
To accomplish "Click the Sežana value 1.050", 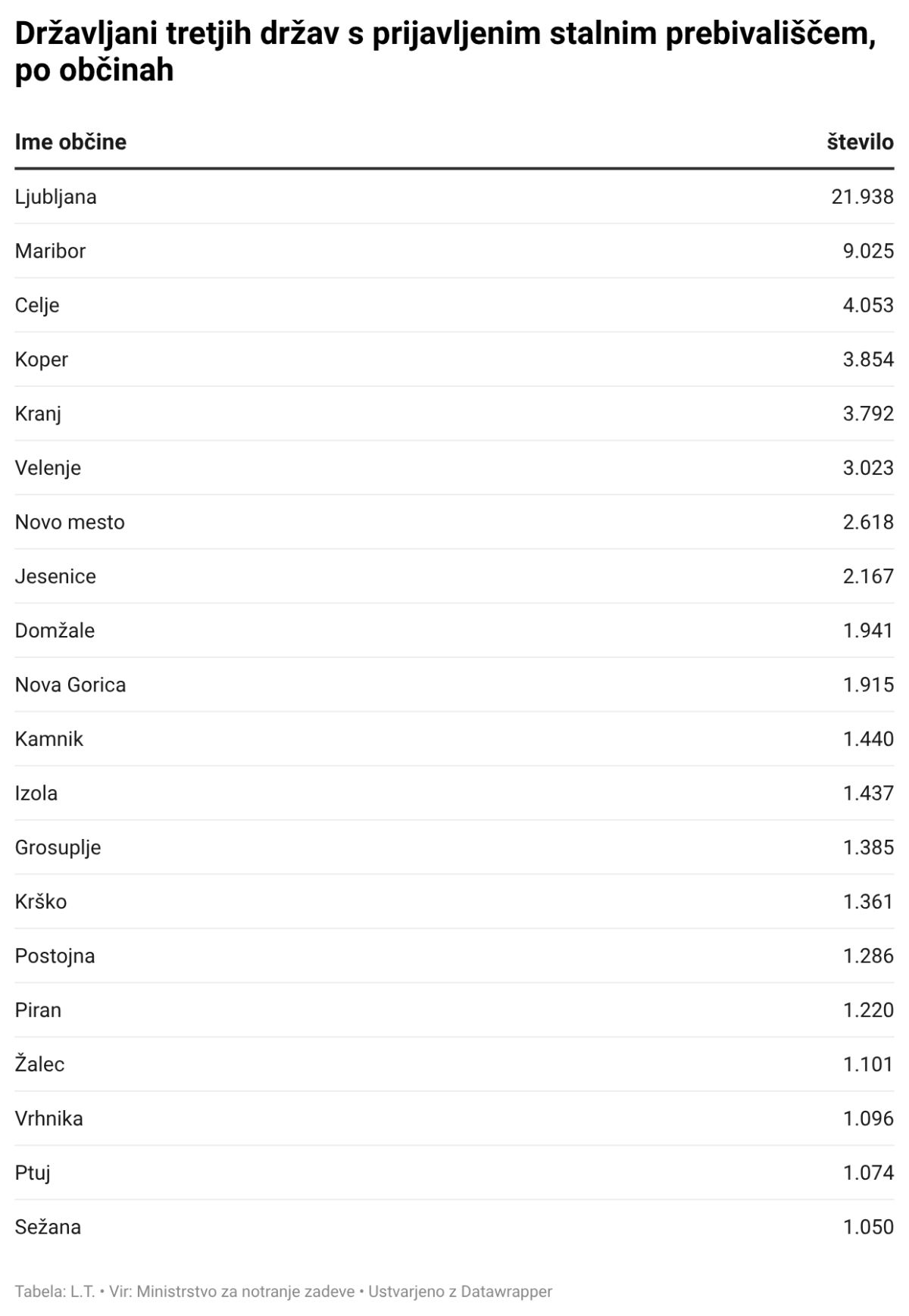I will click(868, 1227).
